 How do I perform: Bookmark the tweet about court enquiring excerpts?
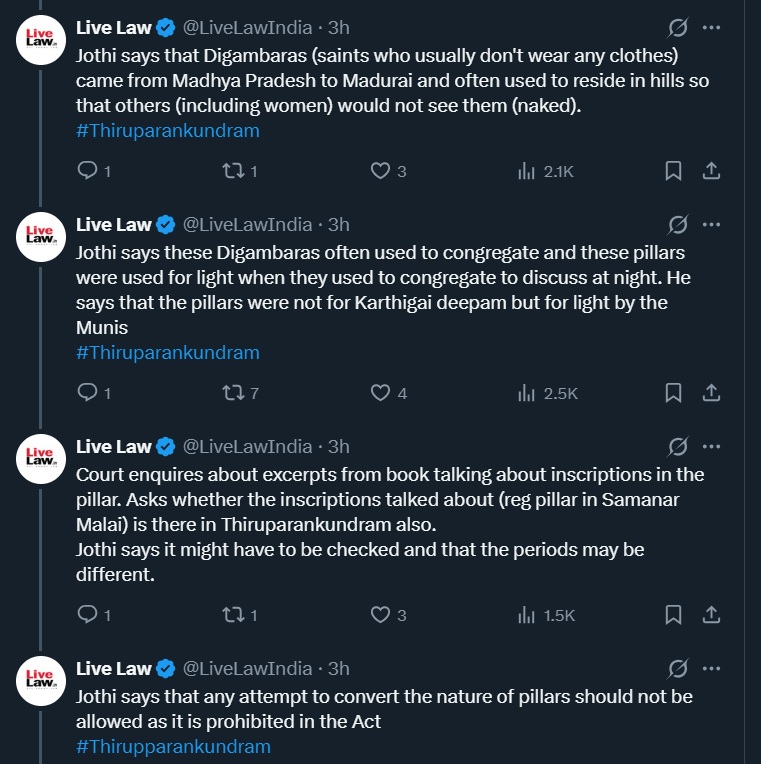(x=674, y=615)
